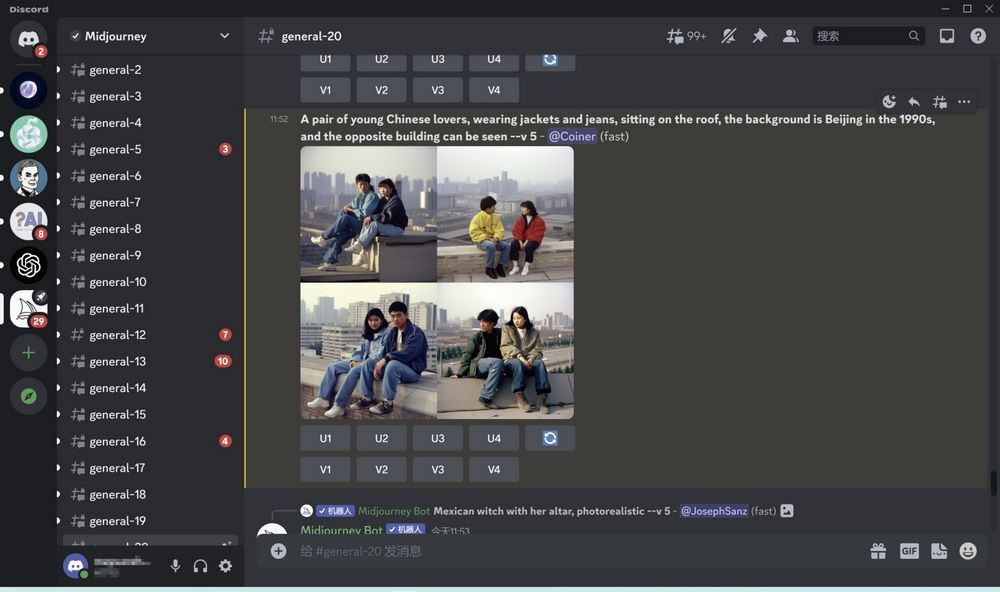The height and width of the screenshot is (592, 1000).
Task: Switch to the general-5 channel
Action: click(x=115, y=149)
